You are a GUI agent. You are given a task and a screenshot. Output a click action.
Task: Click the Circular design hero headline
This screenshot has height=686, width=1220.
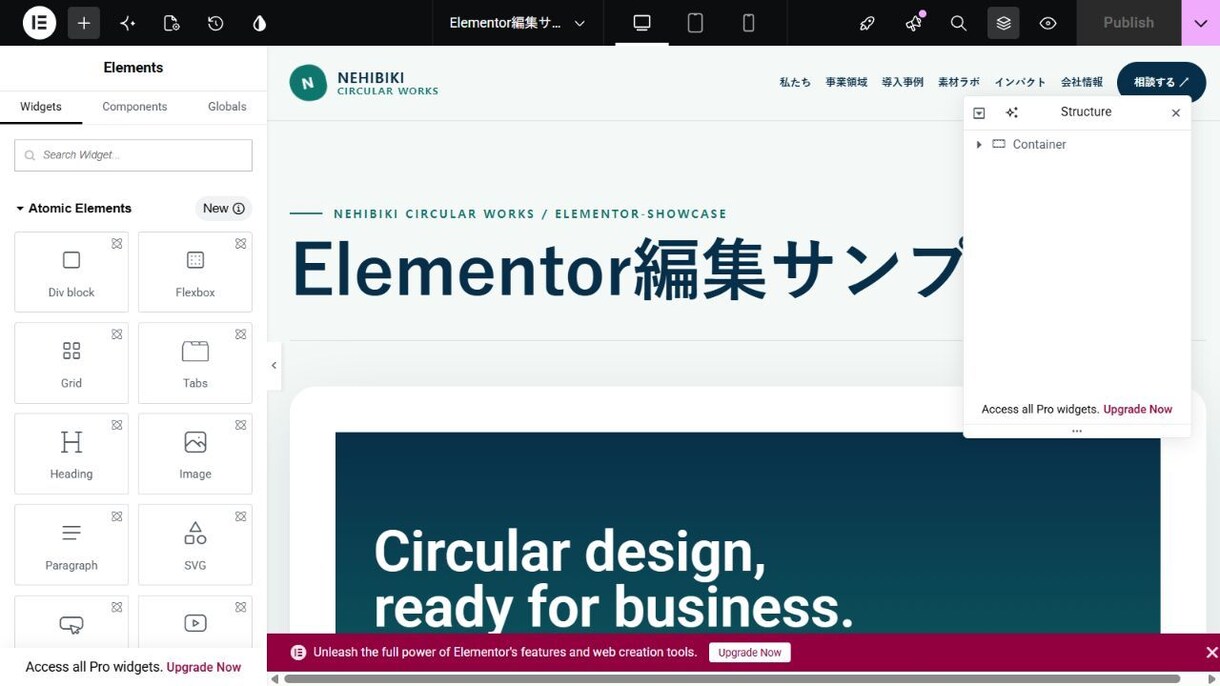coord(614,578)
